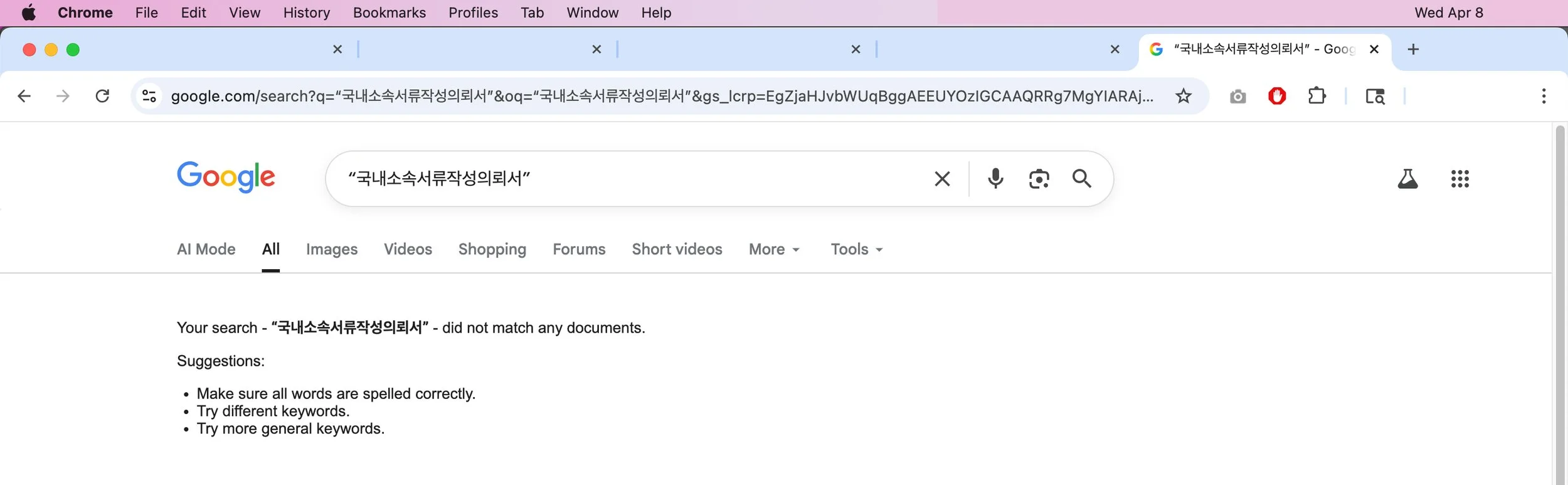Screen dimensions: 1568x485
Task: Open the tab search side panel icon
Action: pyautogui.click(x=1375, y=96)
